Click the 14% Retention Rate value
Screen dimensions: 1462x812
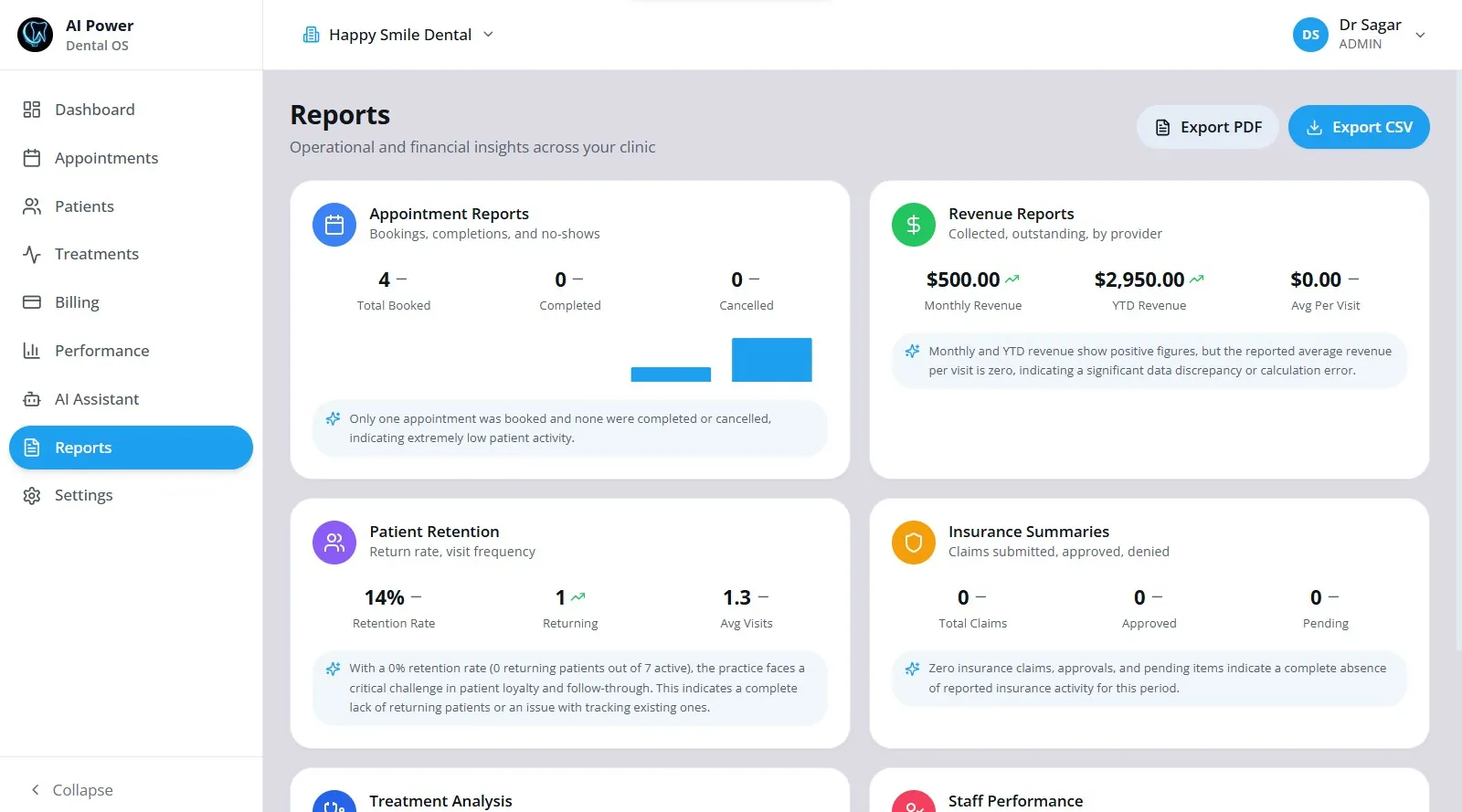(x=385, y=597)
